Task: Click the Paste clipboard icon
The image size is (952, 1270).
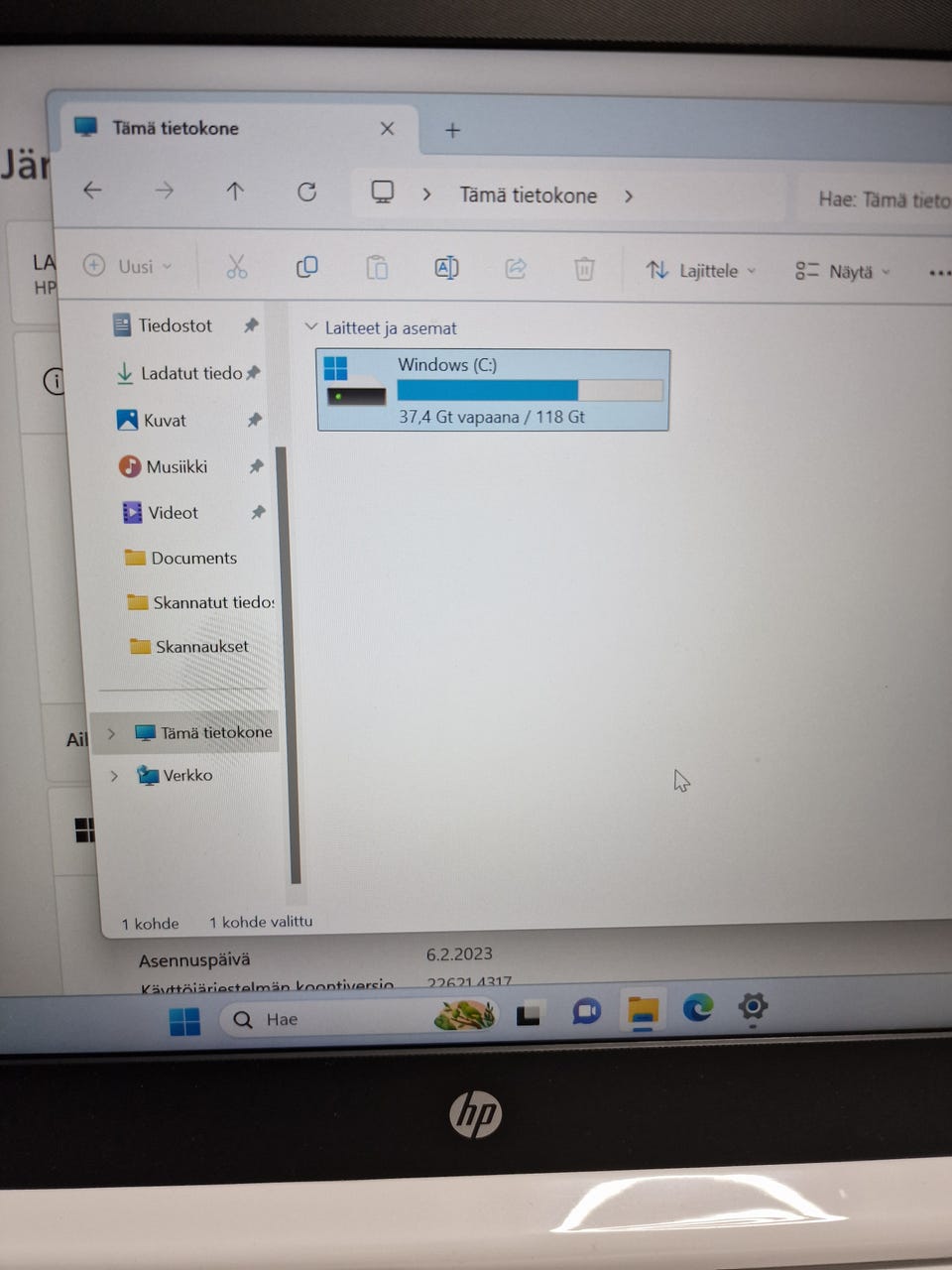Action: (377, 268)
